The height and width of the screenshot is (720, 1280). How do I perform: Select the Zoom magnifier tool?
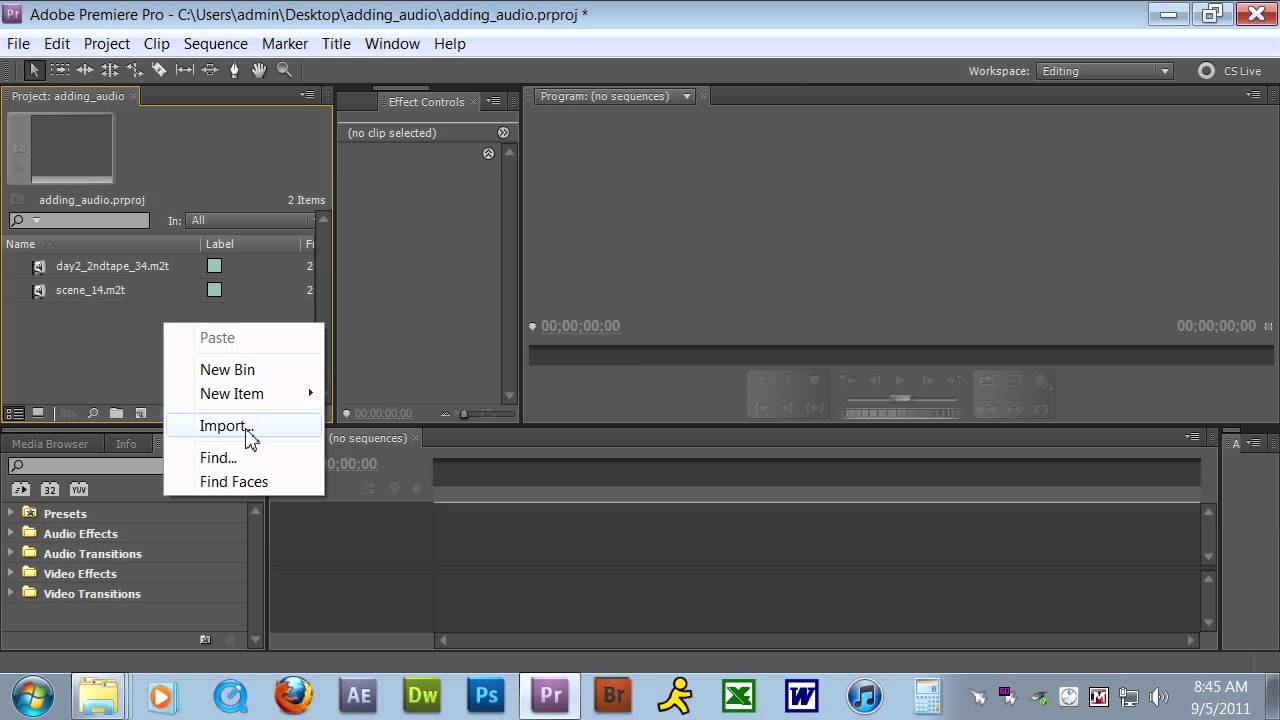(284, 70)
